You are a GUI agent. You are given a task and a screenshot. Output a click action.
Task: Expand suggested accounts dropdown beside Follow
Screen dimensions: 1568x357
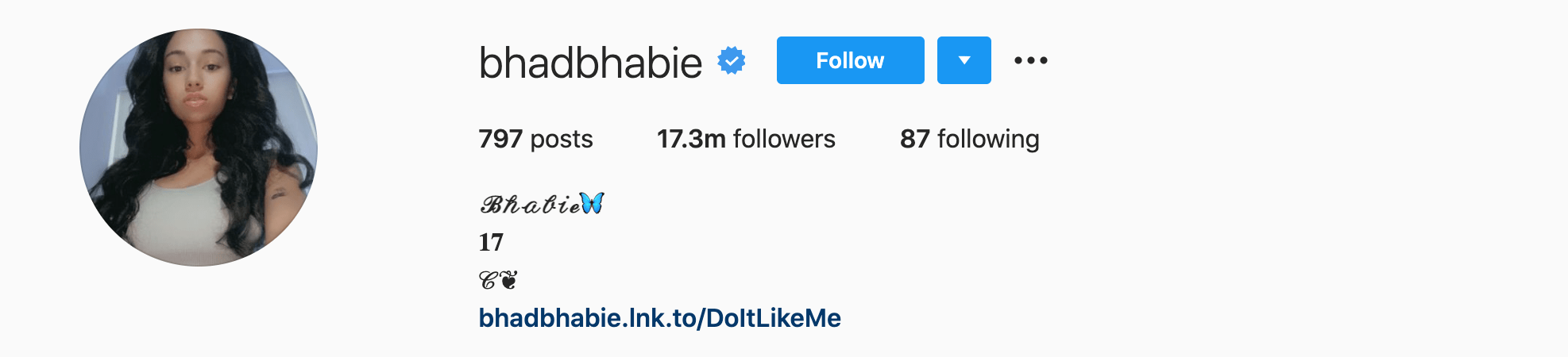pyautogui.click(x=964, y=60)
